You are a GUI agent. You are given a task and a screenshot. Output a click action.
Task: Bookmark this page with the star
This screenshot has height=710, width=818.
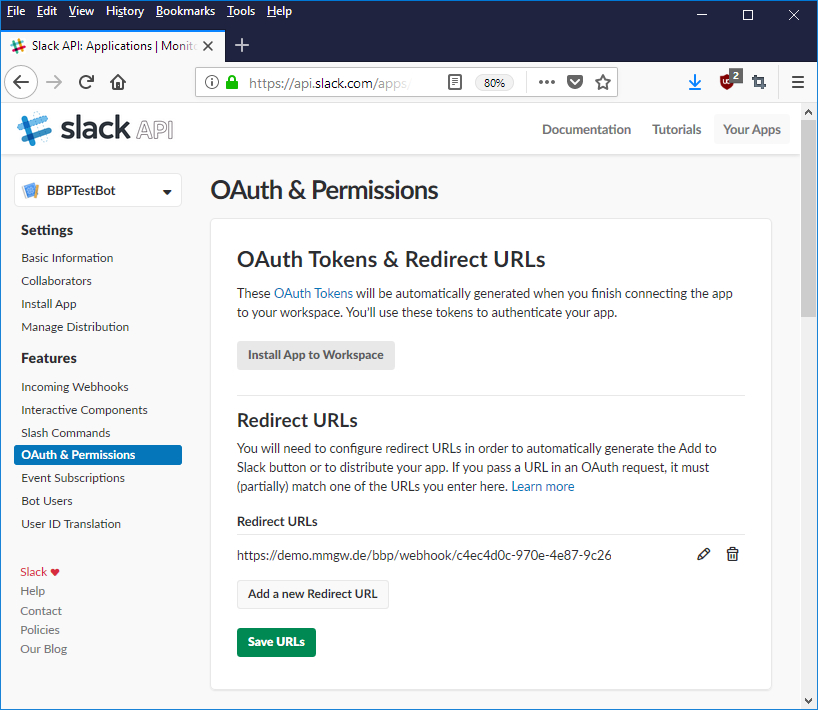[603, 82]
